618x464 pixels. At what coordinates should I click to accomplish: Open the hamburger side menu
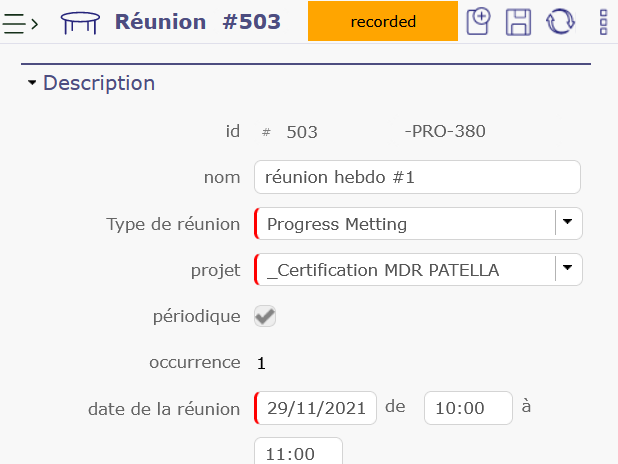(x=14, y=21)
